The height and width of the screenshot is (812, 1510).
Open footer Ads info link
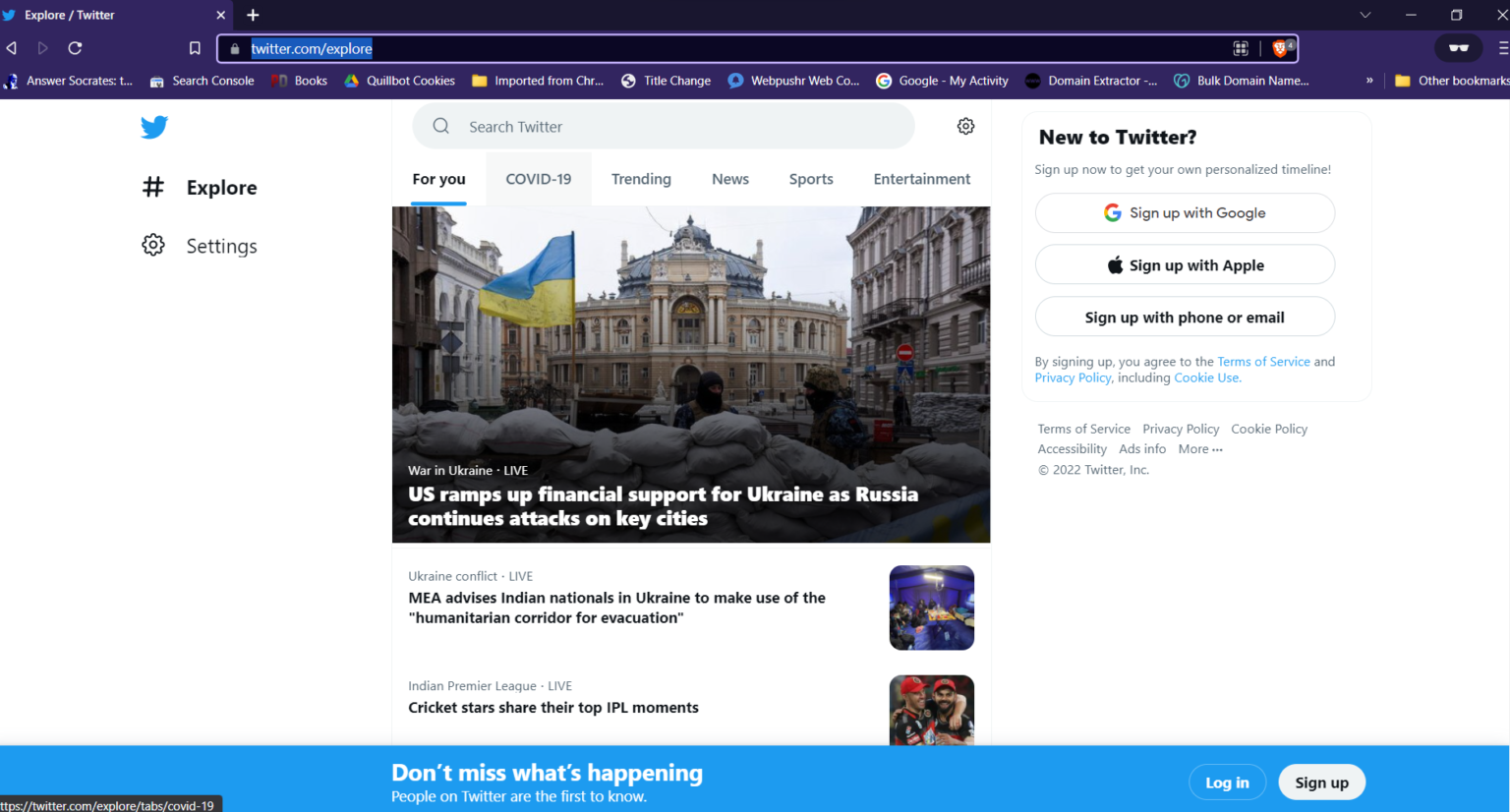[1142, 449]
